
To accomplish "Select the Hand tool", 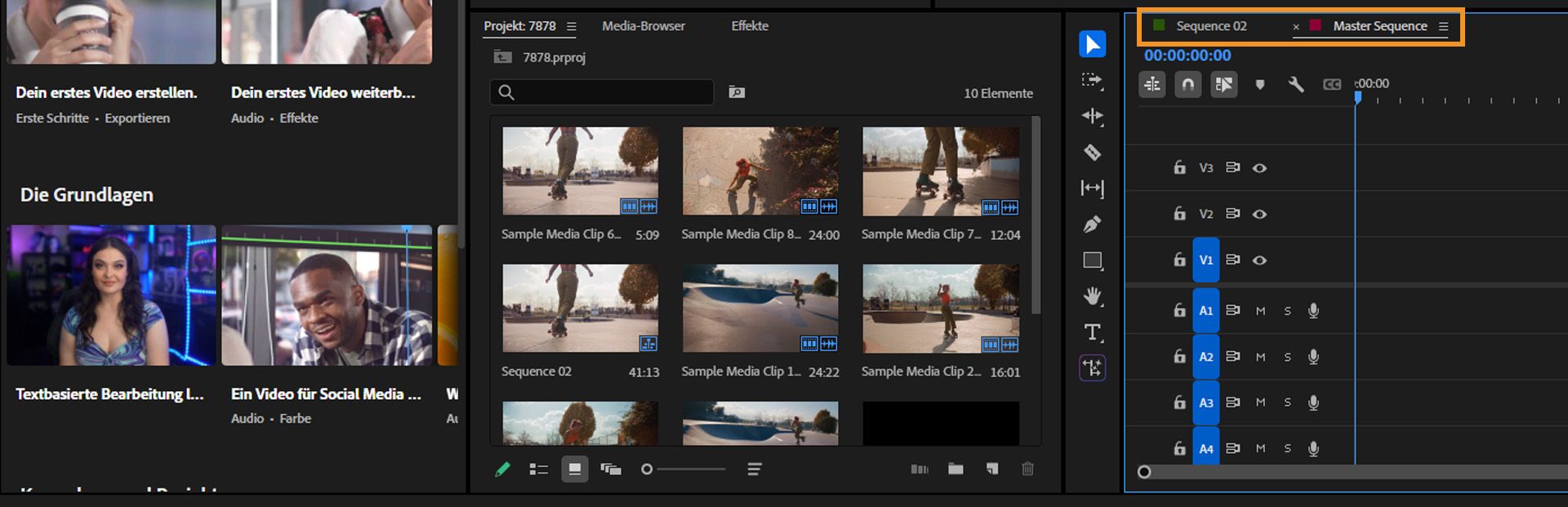I will pos(1092,296).
